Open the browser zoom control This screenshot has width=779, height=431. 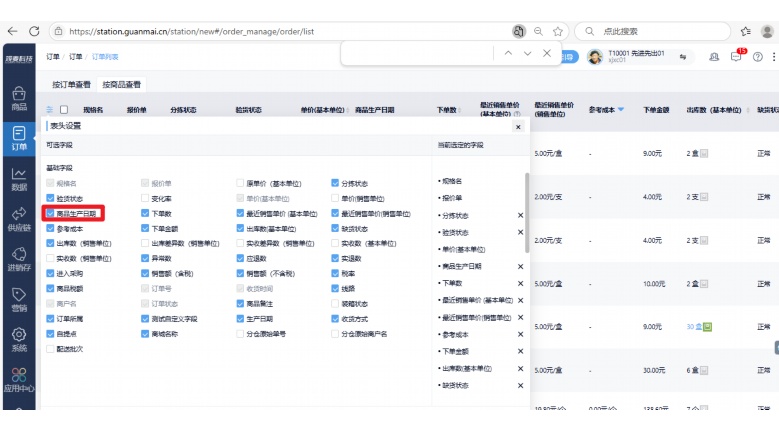point(539,31)
